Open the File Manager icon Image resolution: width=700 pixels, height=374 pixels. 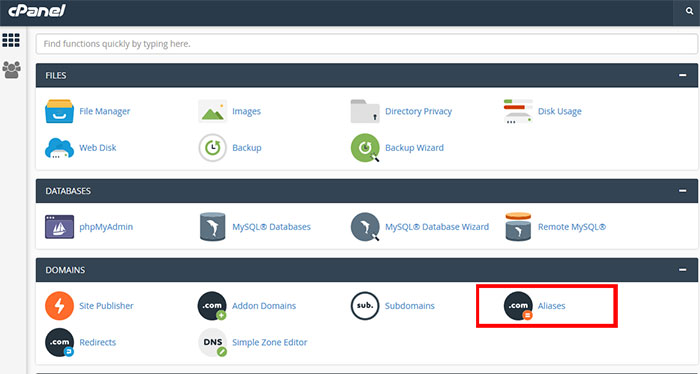coord(59,111)
